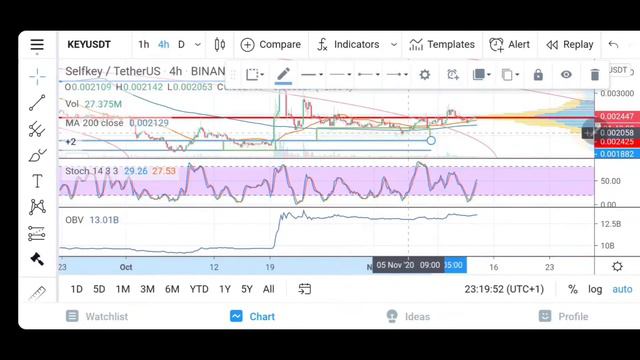Expand the Indicators favorites chevron
Viewport: 640px width, 360px height.
pos(394,44)
